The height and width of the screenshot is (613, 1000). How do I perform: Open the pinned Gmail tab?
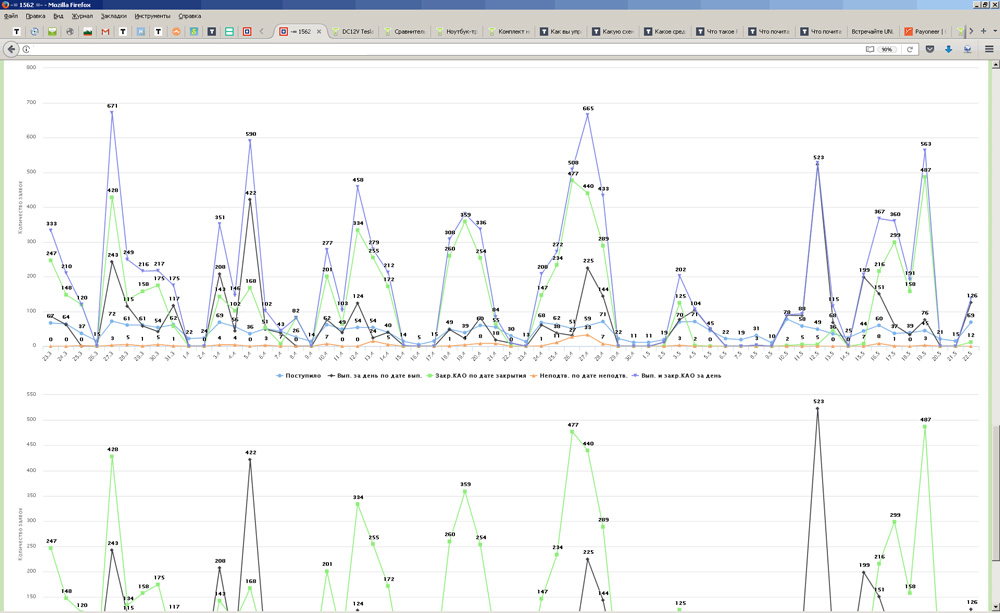pos(105,32)
